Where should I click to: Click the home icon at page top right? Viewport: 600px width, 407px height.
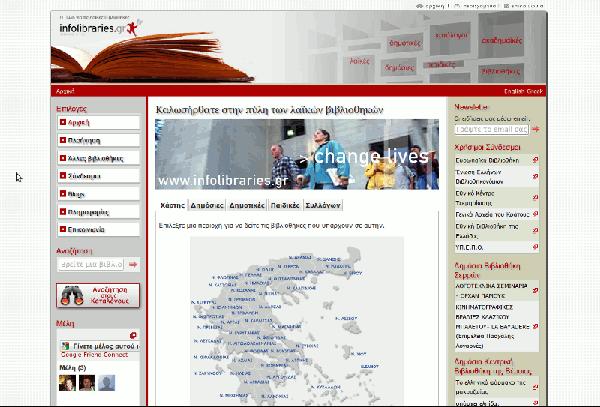420,6
